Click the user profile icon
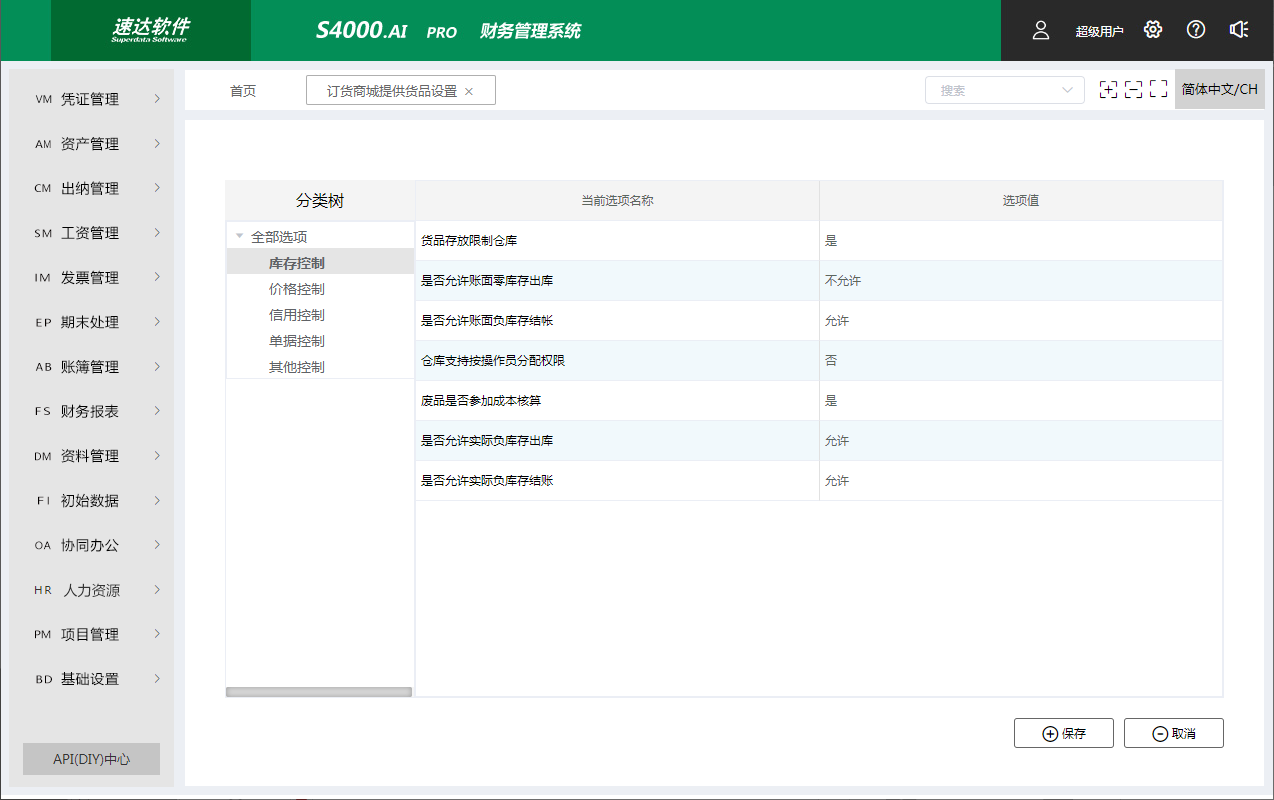This screenshot has height=800, width=1274. [x=1041, y=30]
